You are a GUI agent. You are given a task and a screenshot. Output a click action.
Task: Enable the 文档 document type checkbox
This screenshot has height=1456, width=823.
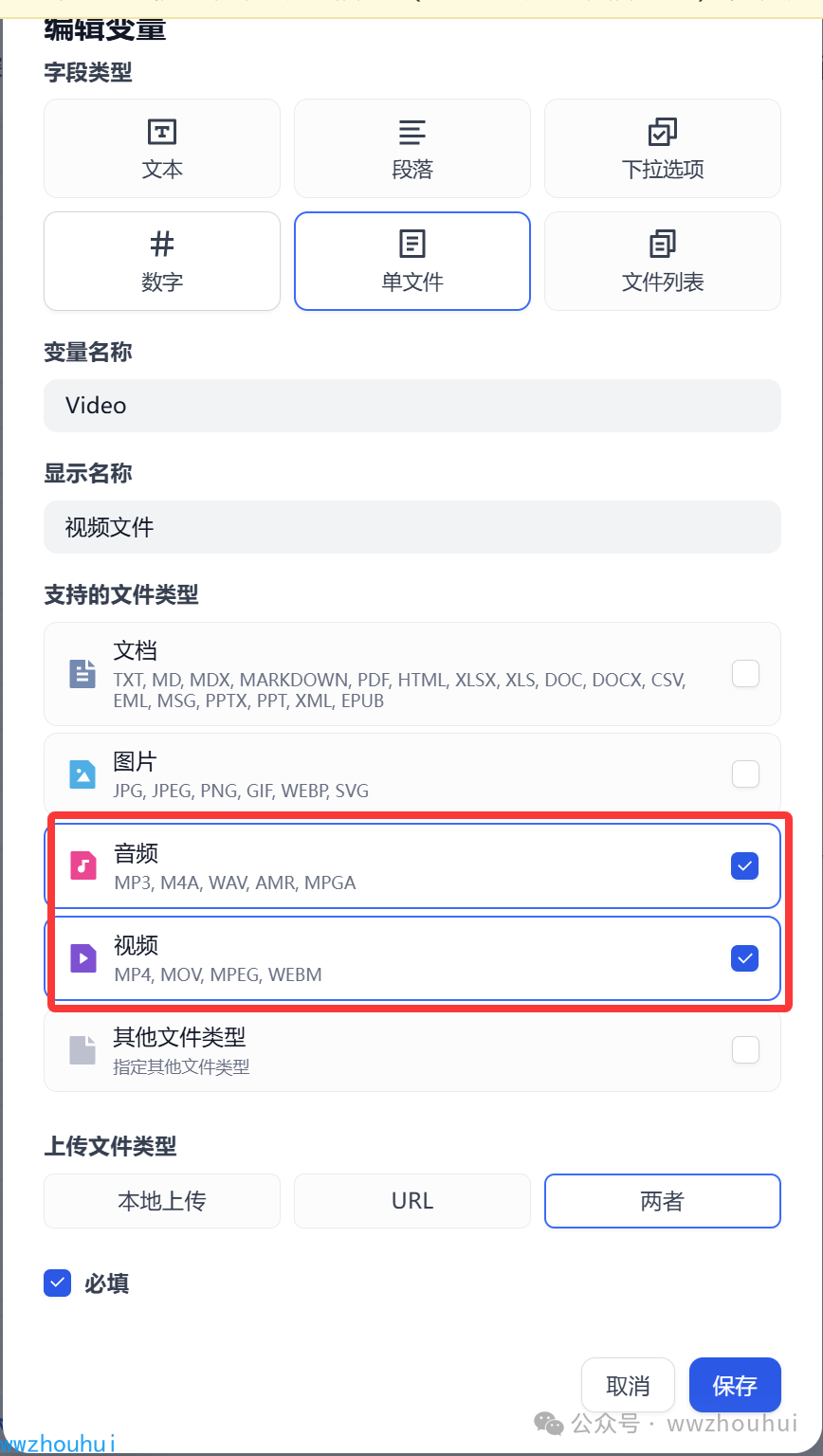click(x=745, y=674)
